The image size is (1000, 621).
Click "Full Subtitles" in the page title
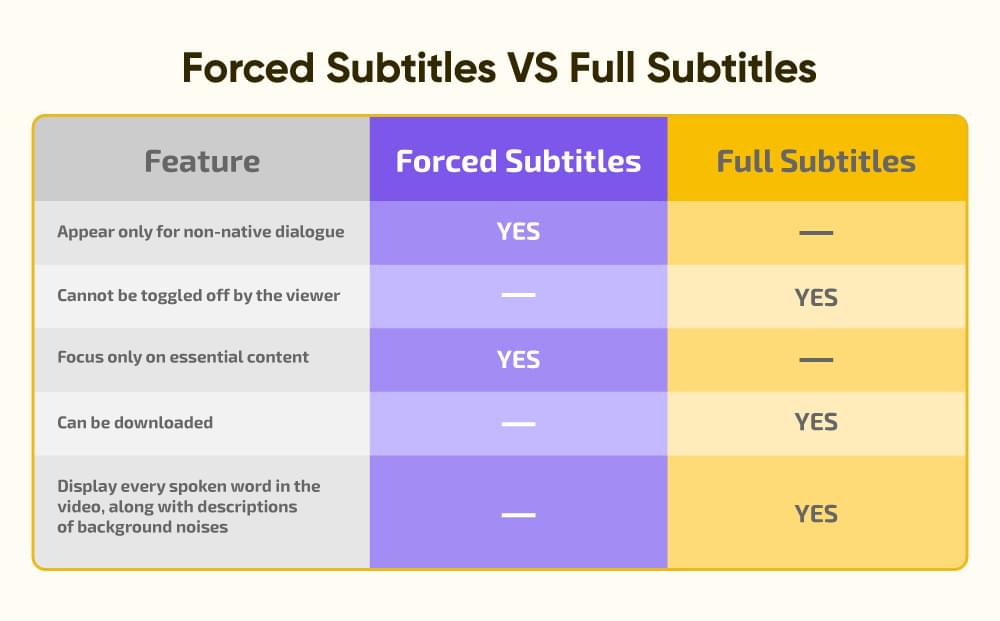693,68
